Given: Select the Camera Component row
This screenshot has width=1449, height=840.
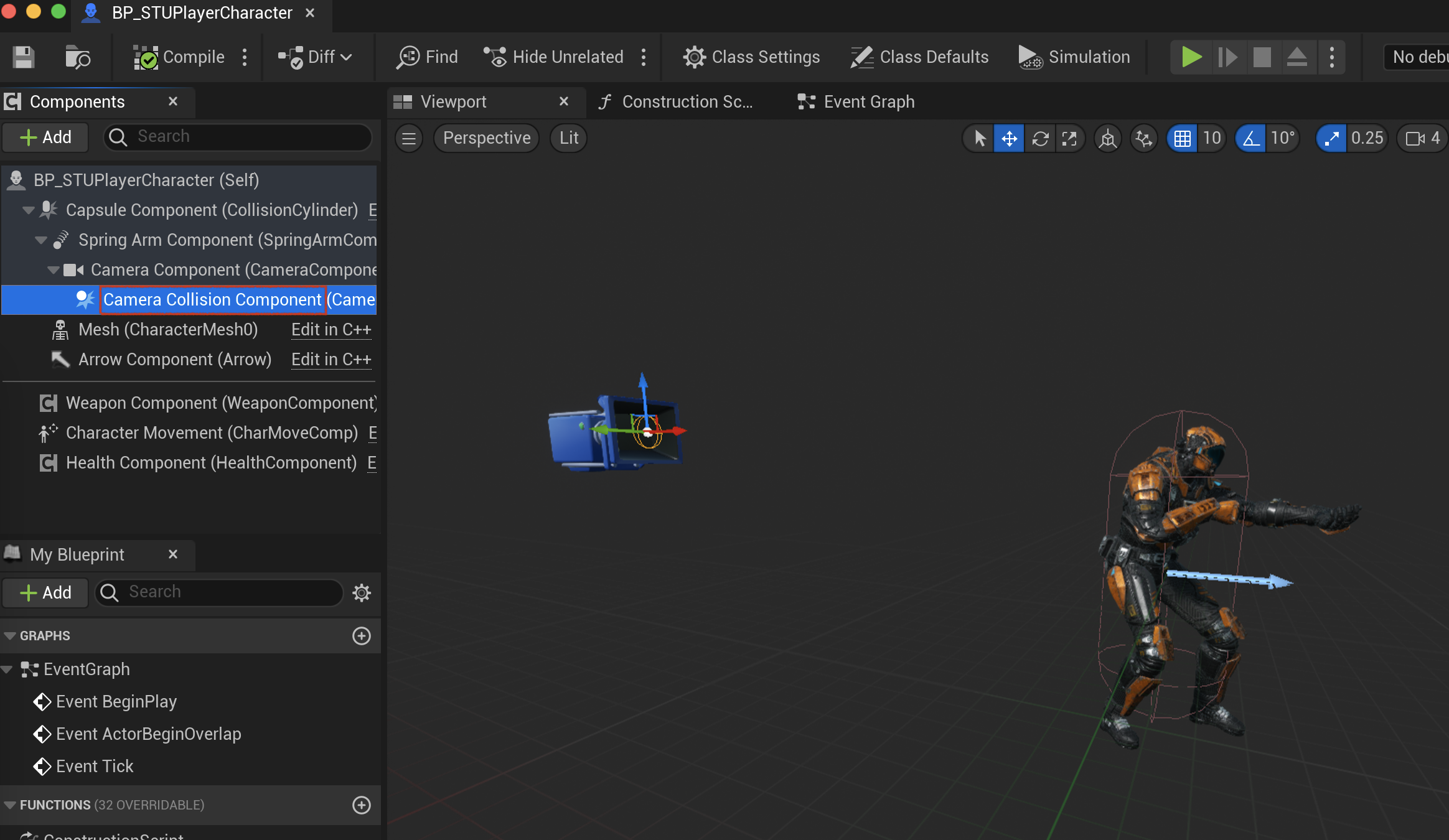Looking at the screenshot, I should [189, 270].
